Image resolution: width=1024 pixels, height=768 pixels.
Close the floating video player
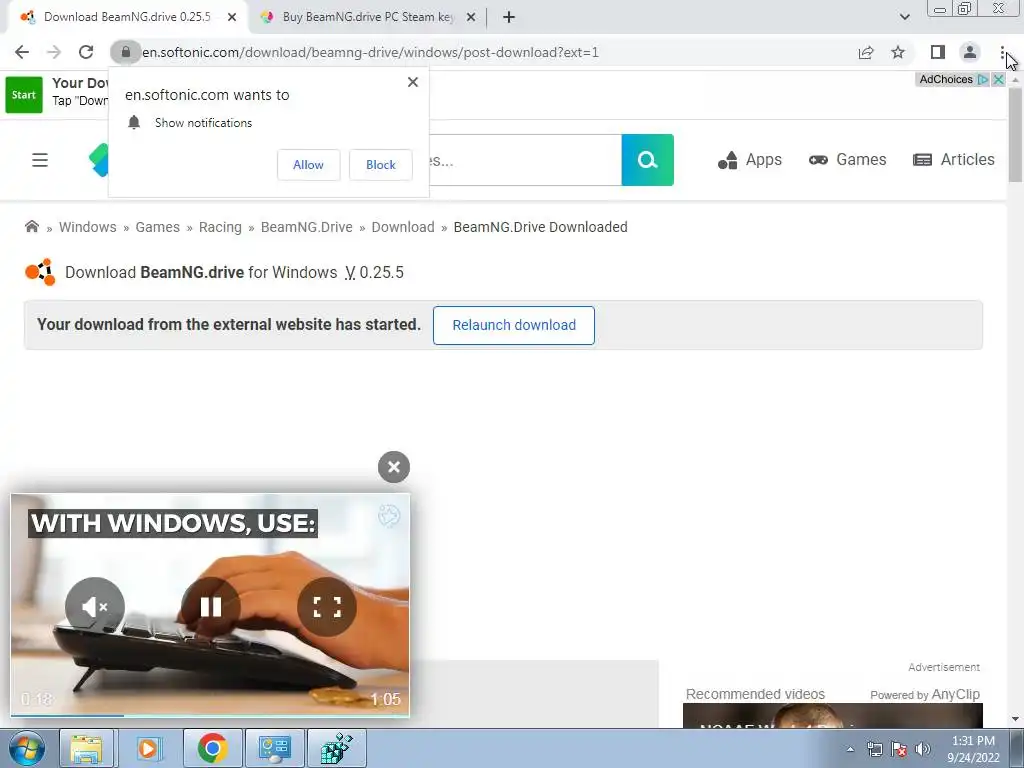pyautogui.click(x=394, y=467)
